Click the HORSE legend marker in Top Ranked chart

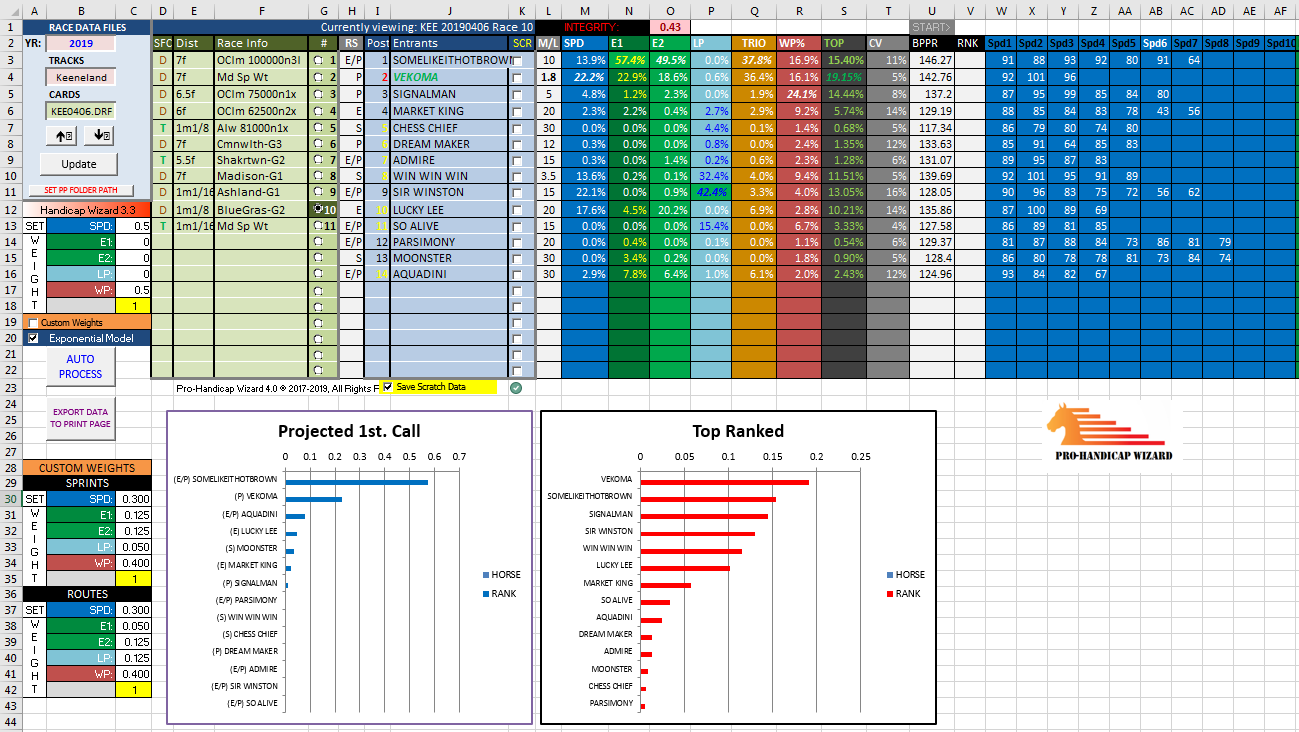888,575
